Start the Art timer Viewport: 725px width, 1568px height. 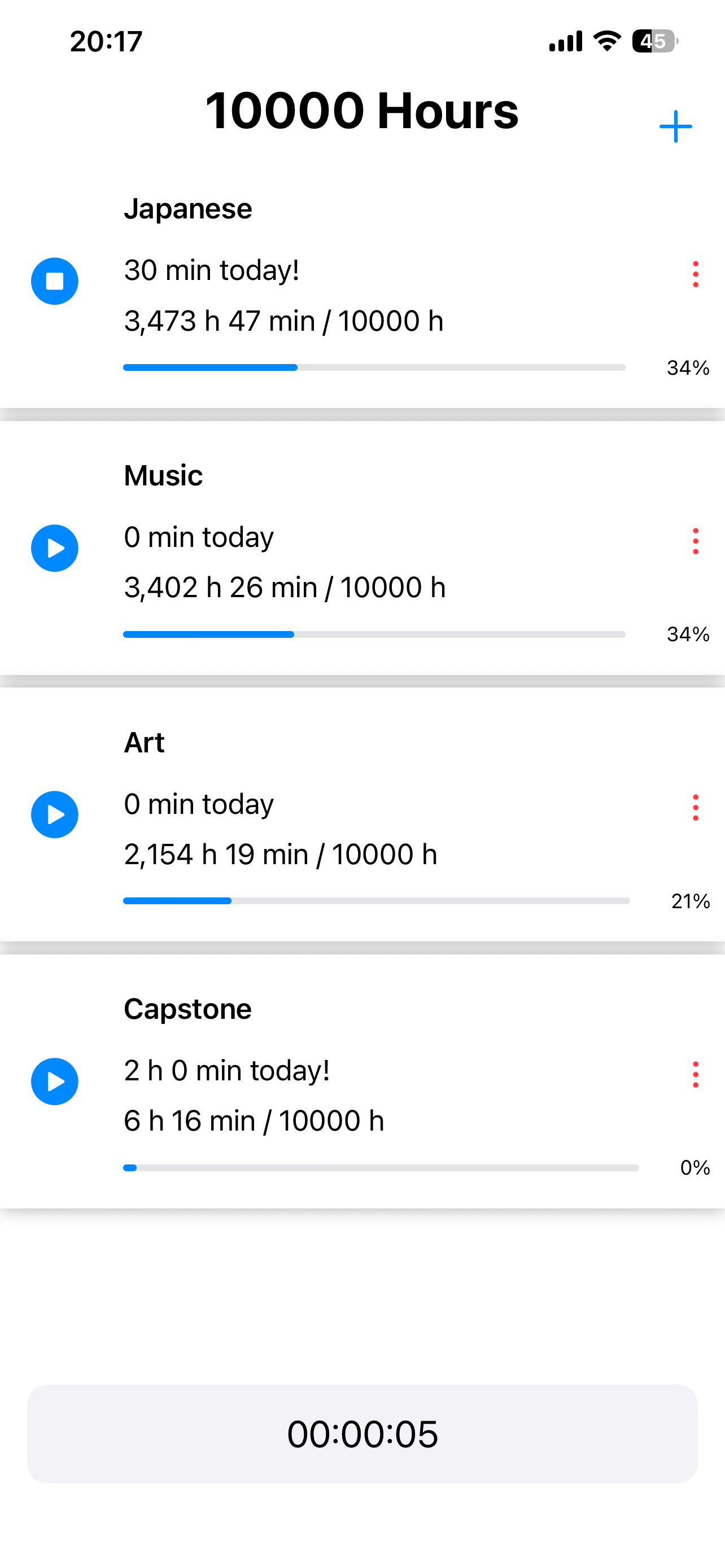(x=55, y=814)
